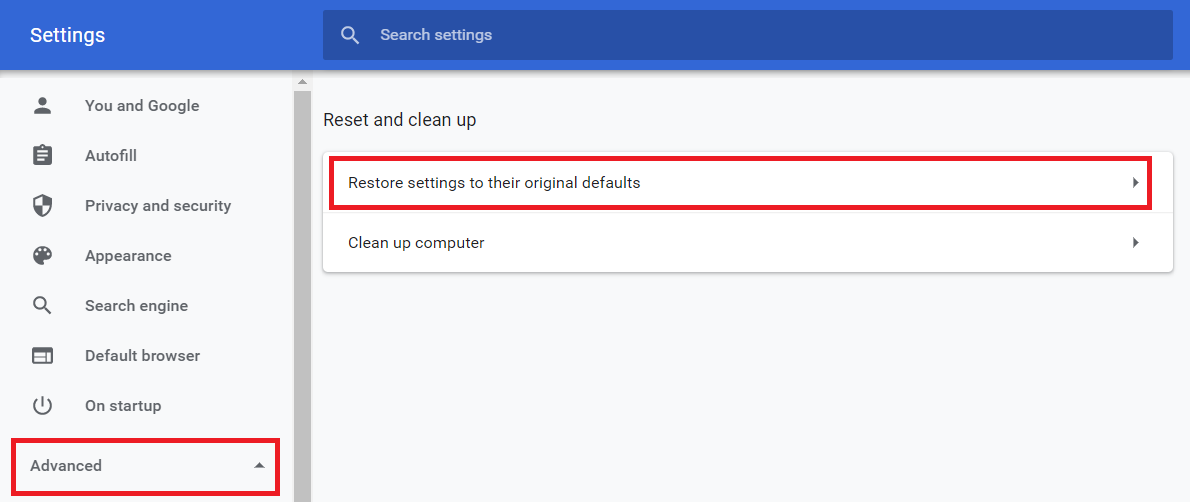
Task: Click the On startup power icon
Action: click(42, 406)
